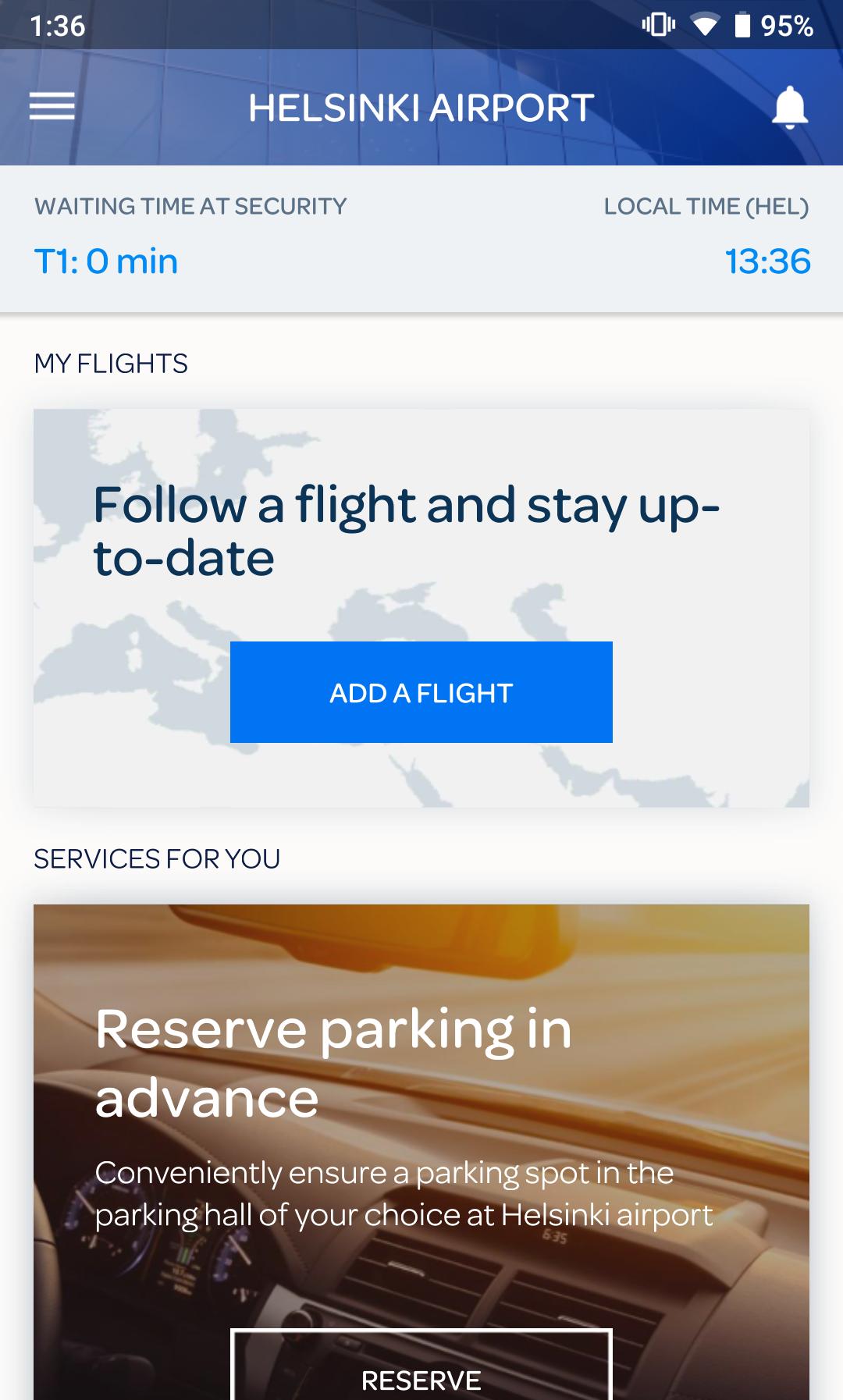The height and width of the screenshot is (1400, 843).
Task: Open the hamburger navigation menu
Action: pos(52,106)
